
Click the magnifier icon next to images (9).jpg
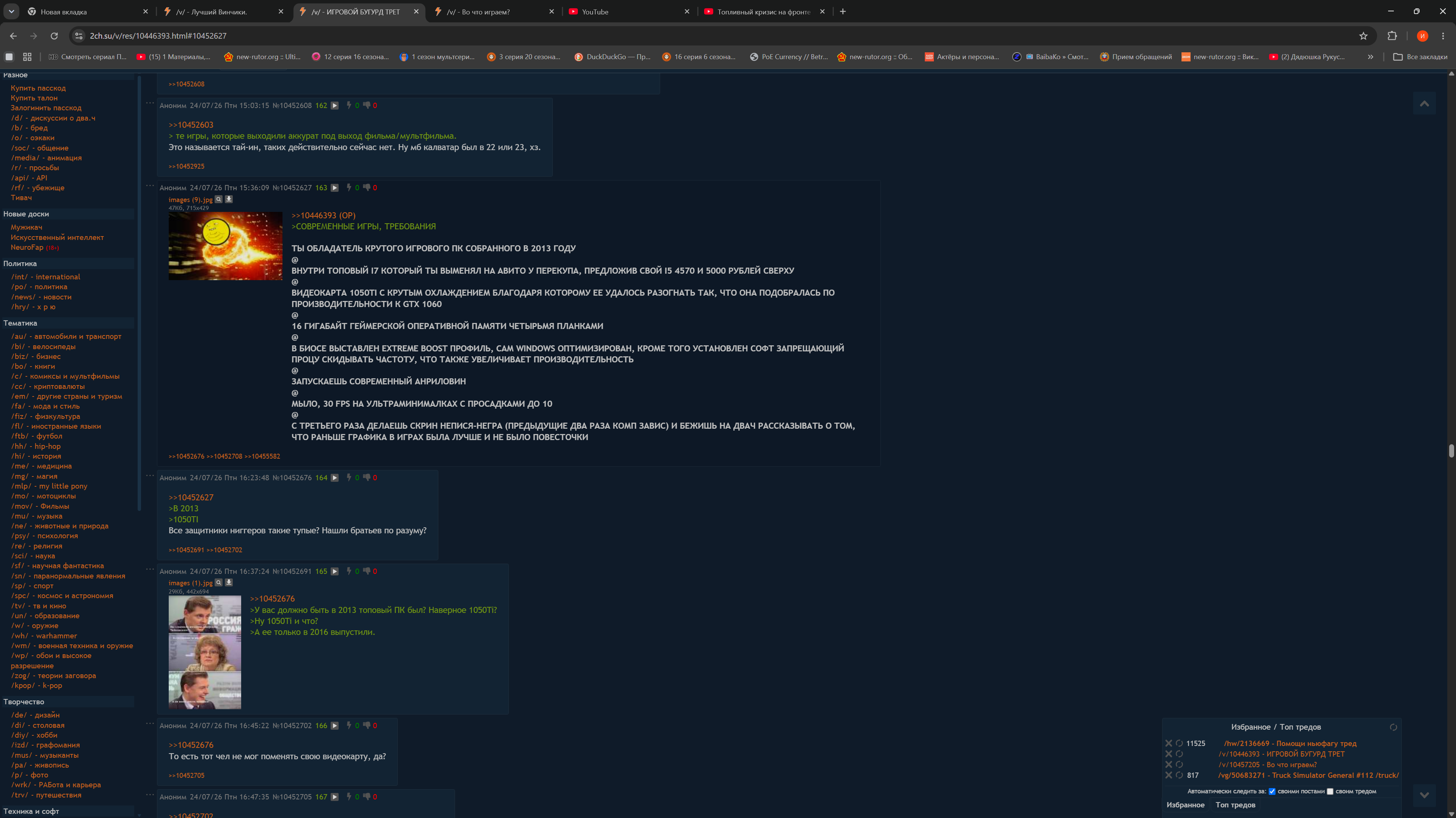click(x=219, y=199)
